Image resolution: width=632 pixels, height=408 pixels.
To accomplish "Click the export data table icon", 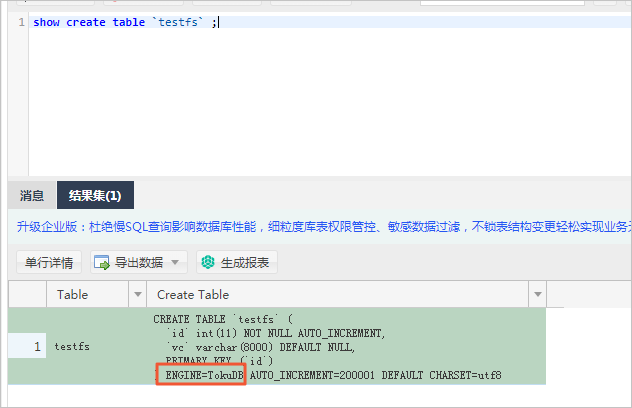I will click(x=102, y=263).
